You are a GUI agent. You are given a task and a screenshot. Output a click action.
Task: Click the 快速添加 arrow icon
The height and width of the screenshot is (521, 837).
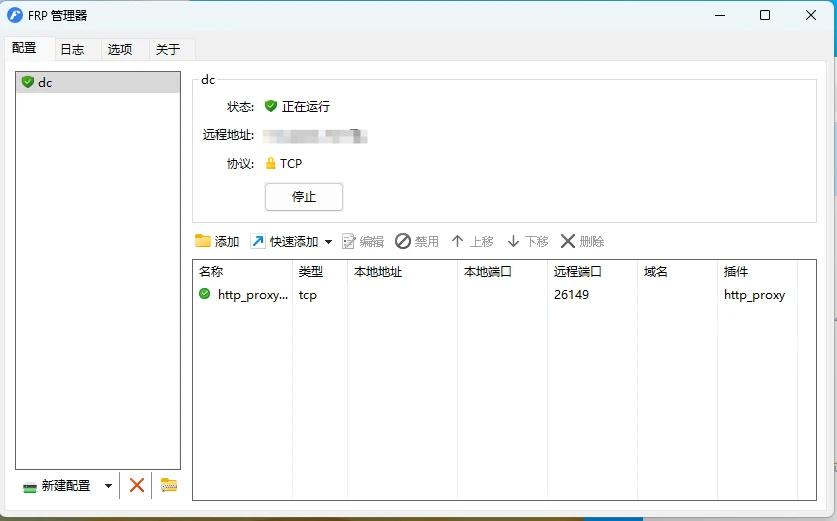(x=258, y=241)
